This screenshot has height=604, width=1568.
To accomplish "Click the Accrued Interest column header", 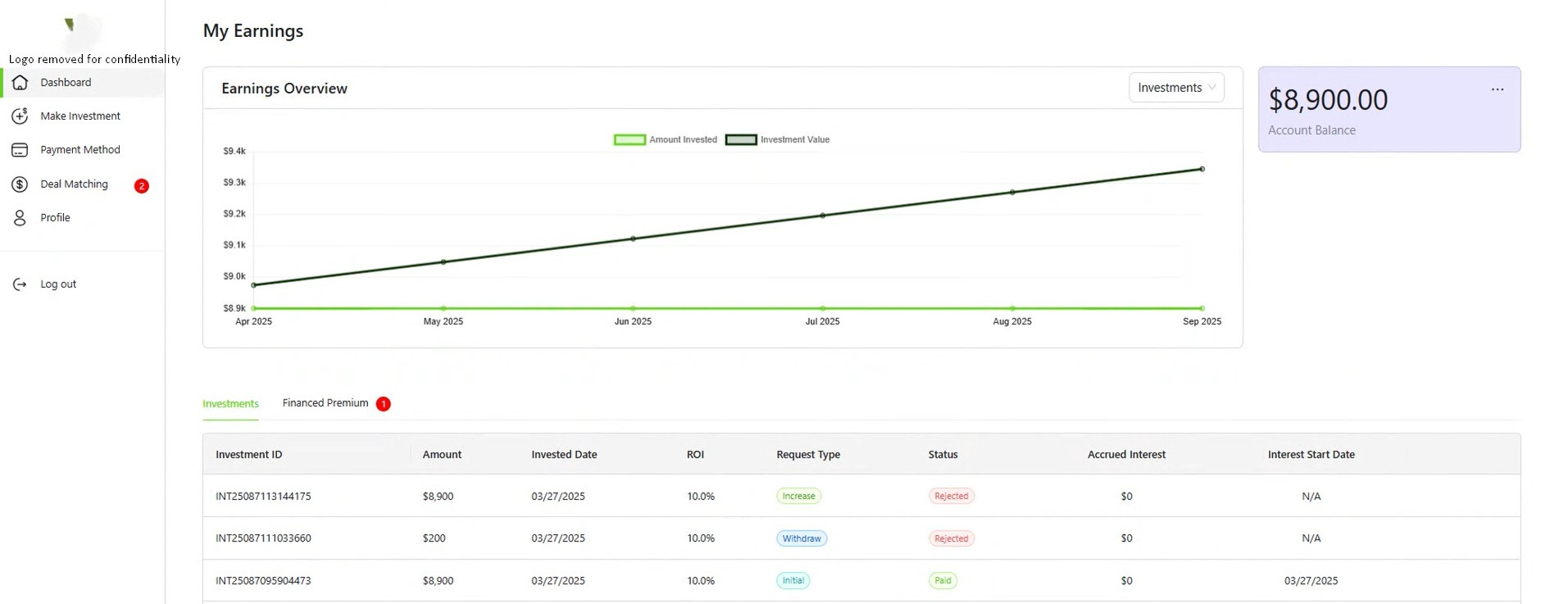I will (1125, 455).
